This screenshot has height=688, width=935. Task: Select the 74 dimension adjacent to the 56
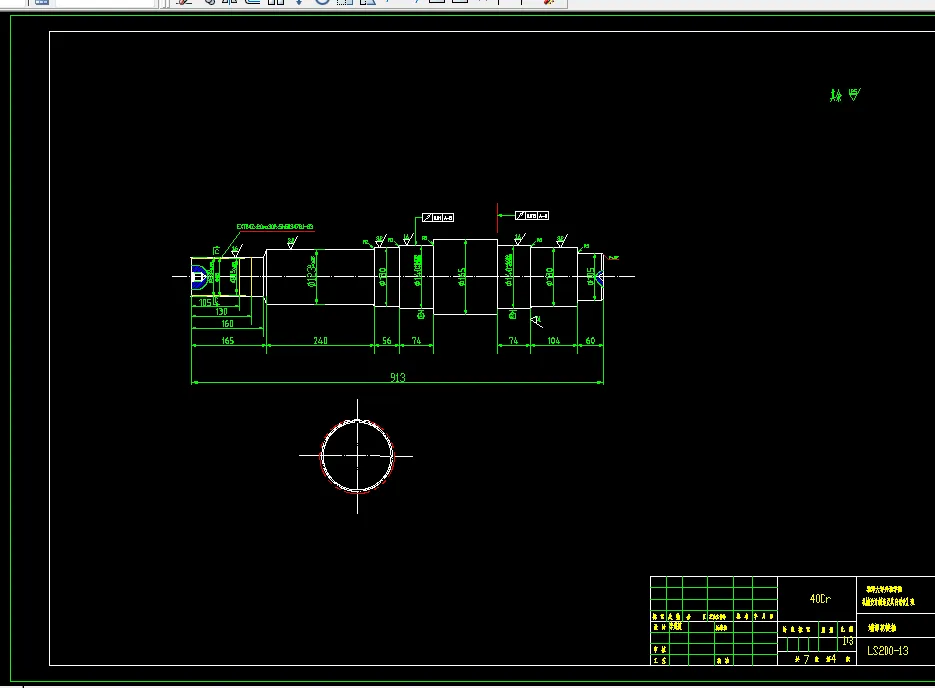click(416, 340)
